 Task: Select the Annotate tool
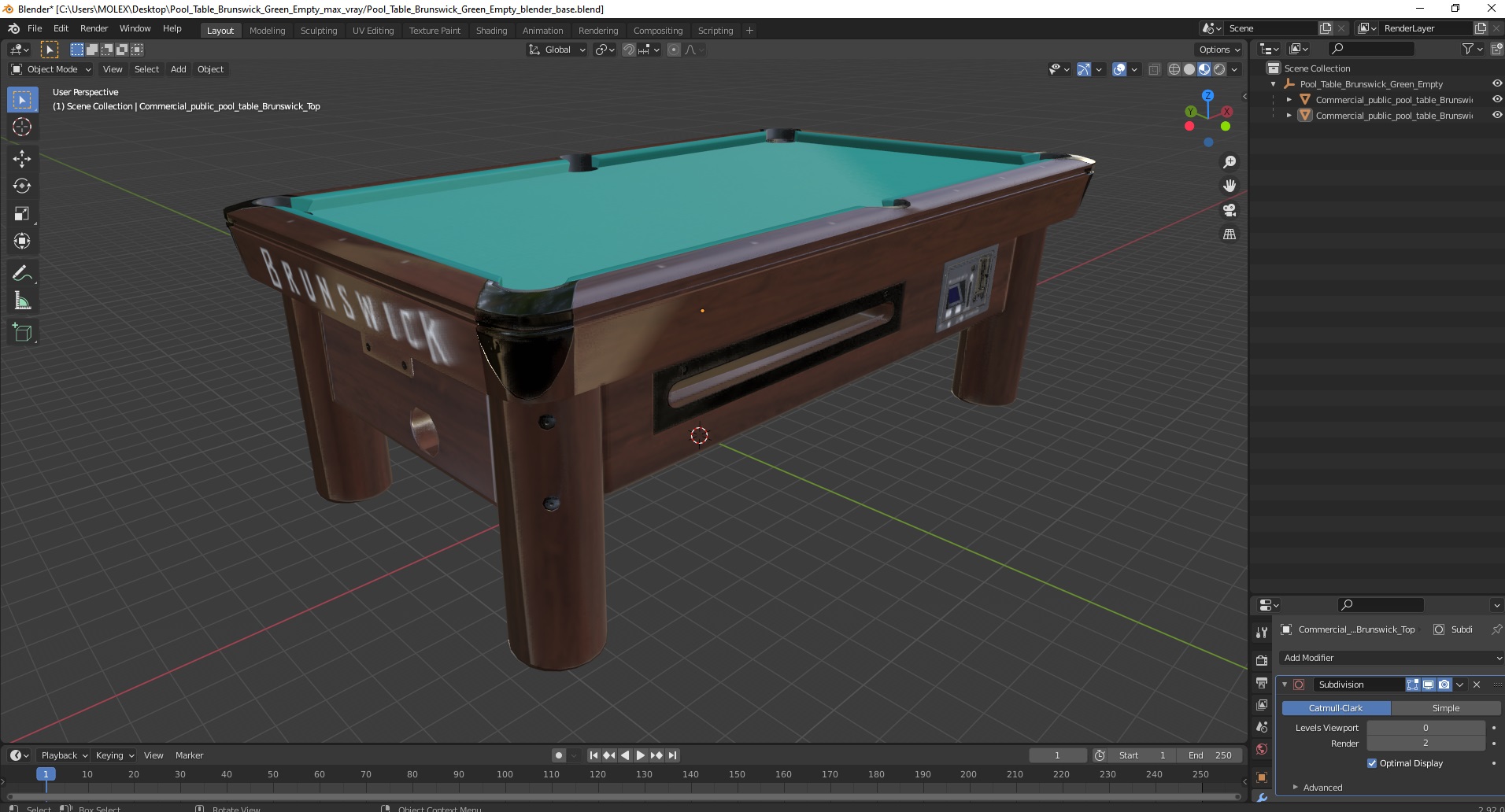(22, 273)
